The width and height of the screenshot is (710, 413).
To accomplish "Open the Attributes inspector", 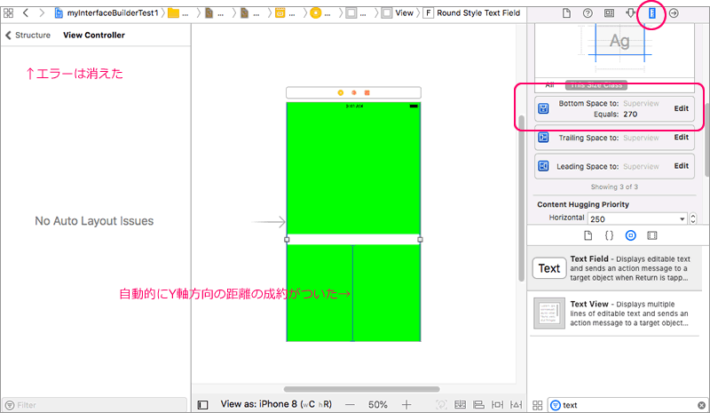I will click(631, 13).
